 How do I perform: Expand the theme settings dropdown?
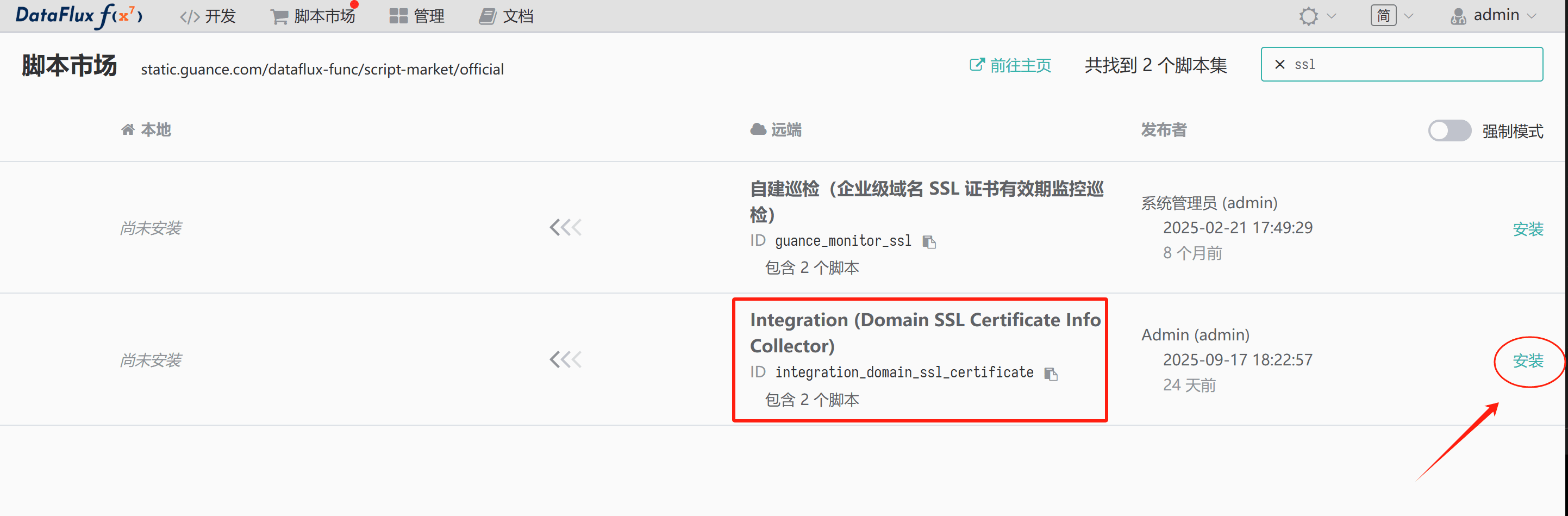coord(1317,16)
